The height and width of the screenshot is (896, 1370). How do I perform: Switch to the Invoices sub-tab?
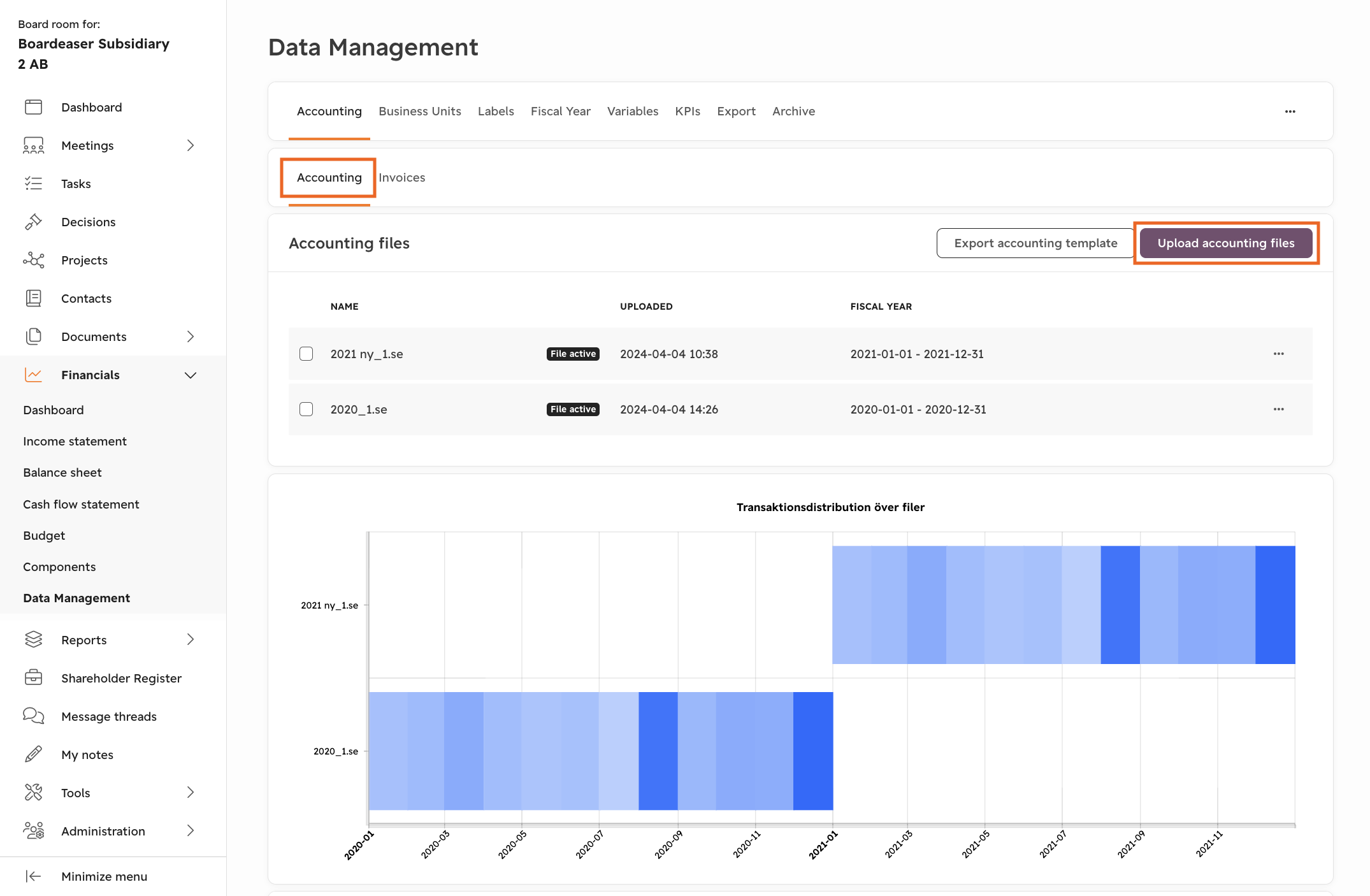coord(401,178)
